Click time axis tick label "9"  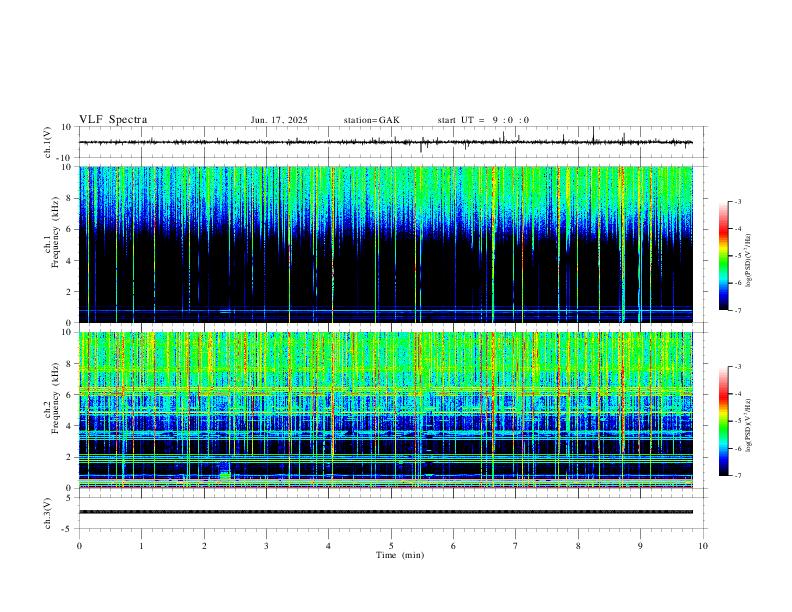pyautogui.click(x=640, y=546)
